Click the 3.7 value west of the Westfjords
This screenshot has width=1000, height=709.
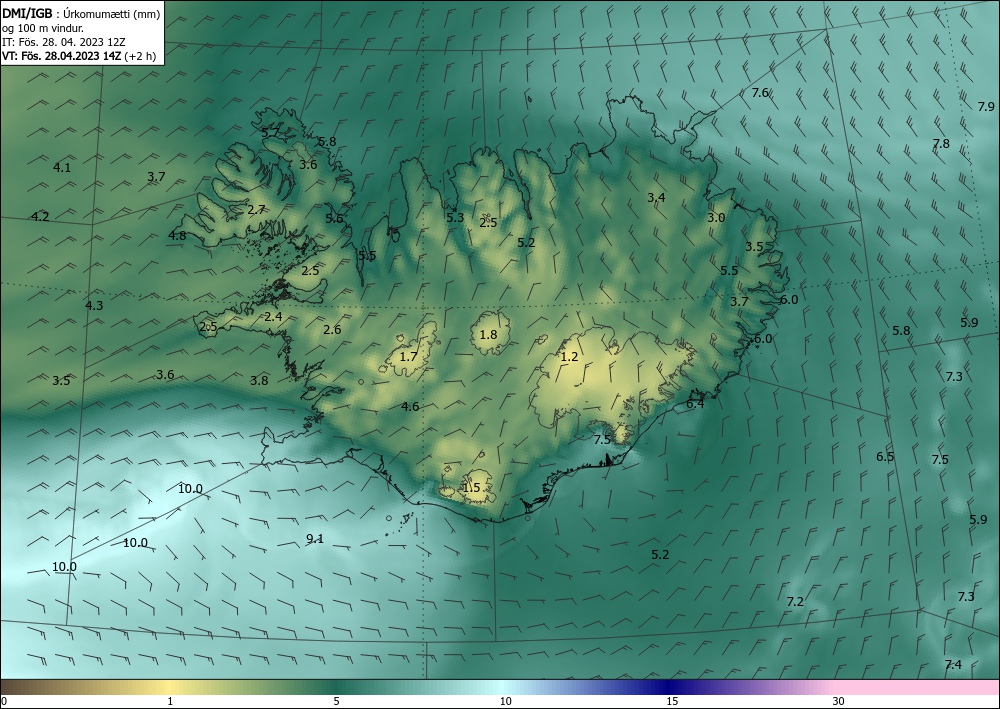156,177
